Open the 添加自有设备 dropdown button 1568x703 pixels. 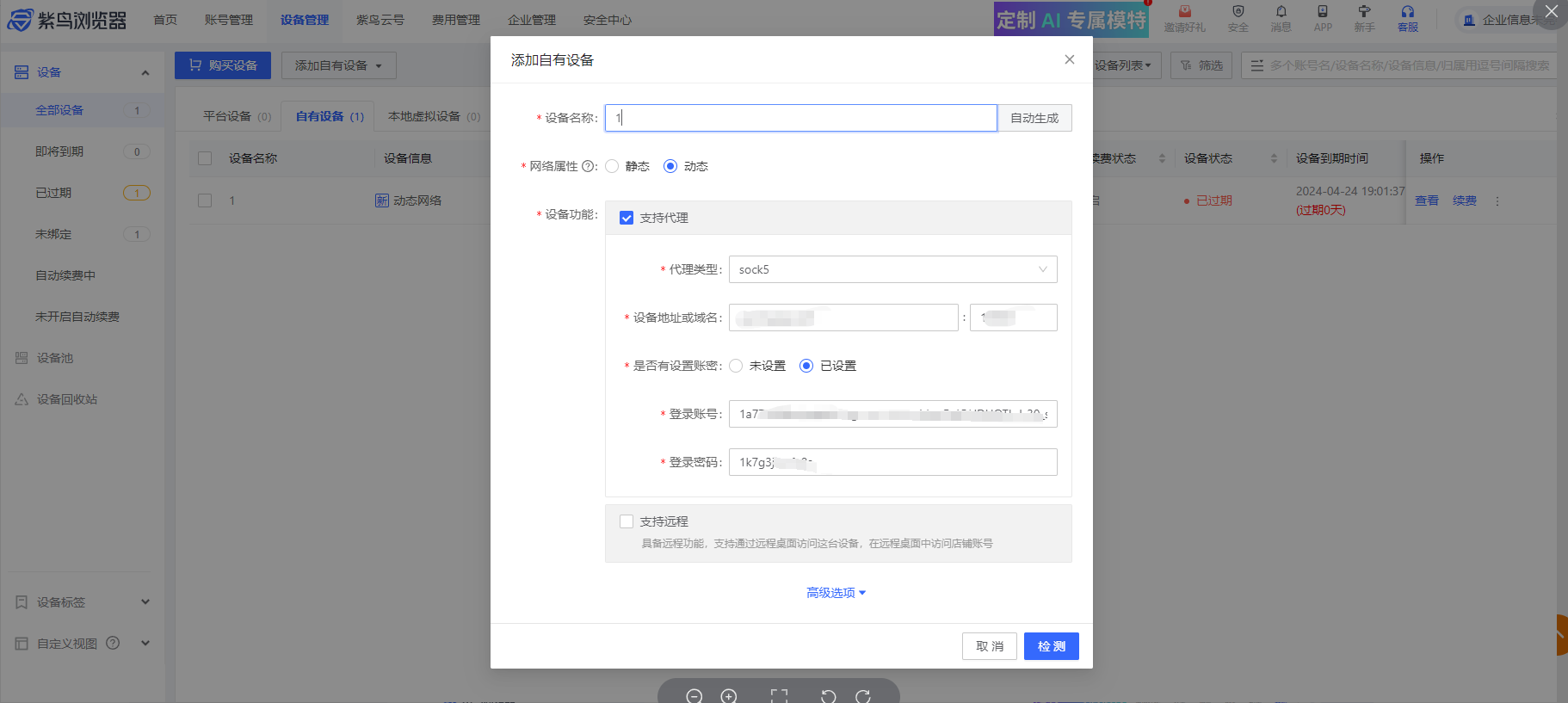point(338,65)
